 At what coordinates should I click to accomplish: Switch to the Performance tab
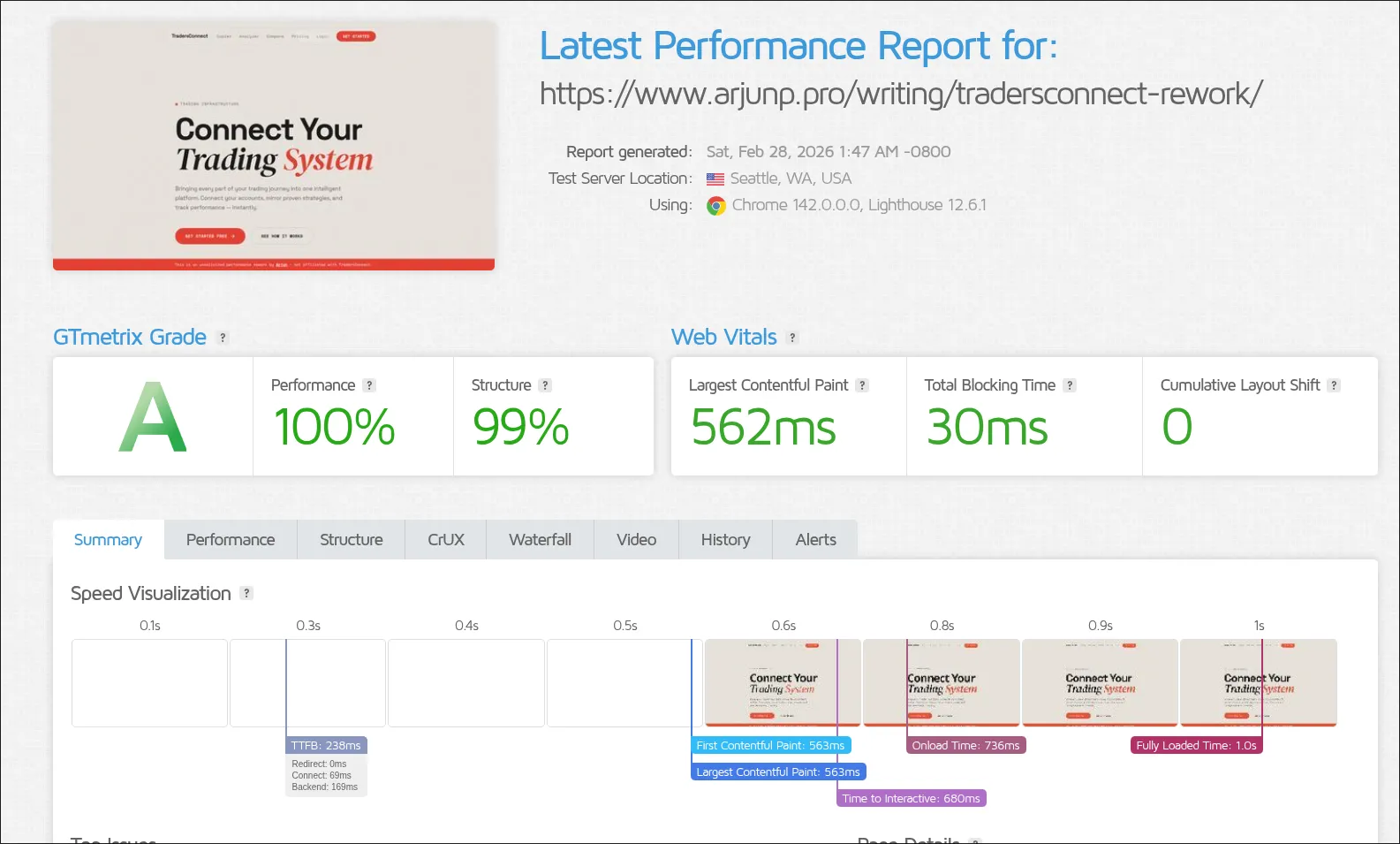coord(231,540)
